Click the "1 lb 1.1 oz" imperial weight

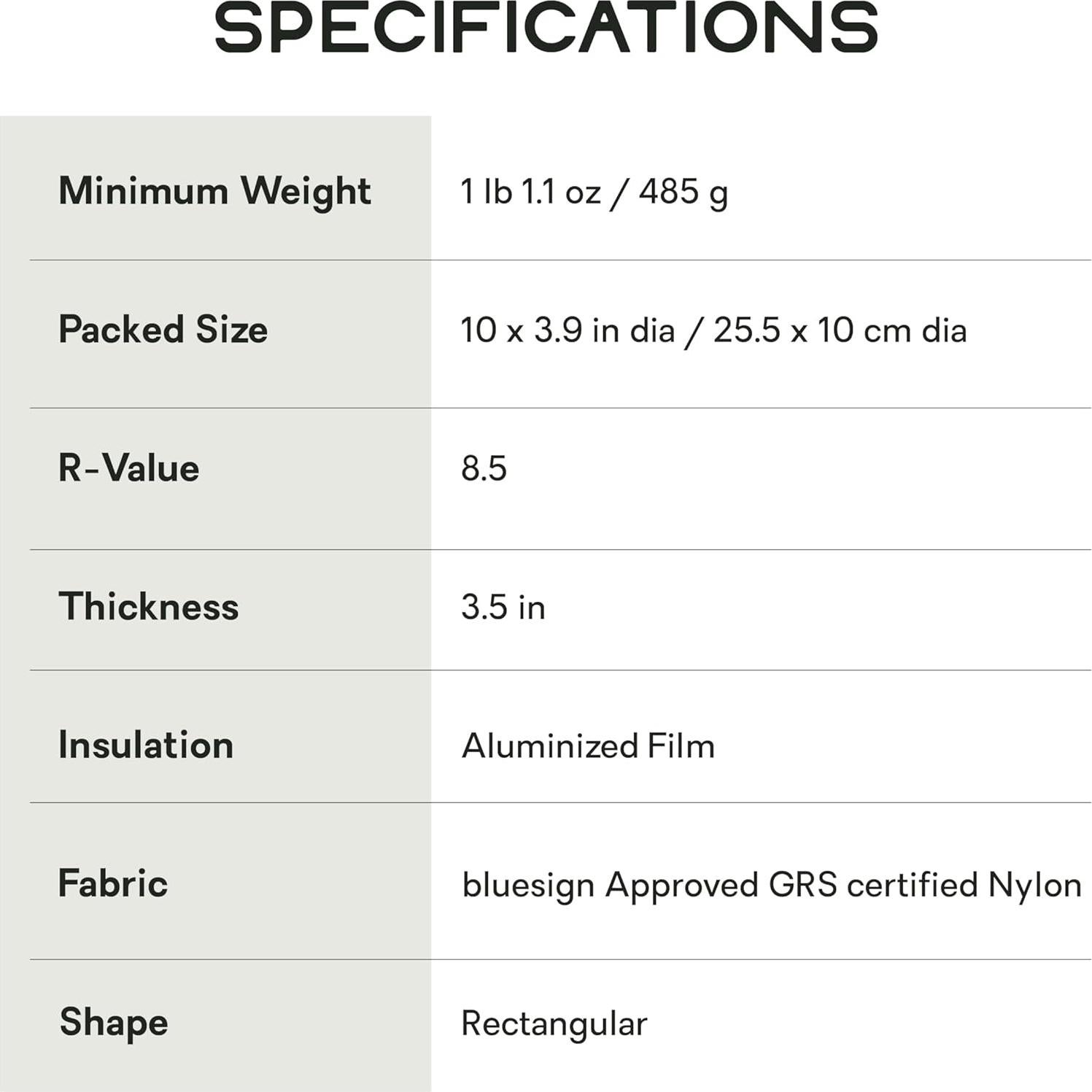pyautogui.click(x=530, y=192)
